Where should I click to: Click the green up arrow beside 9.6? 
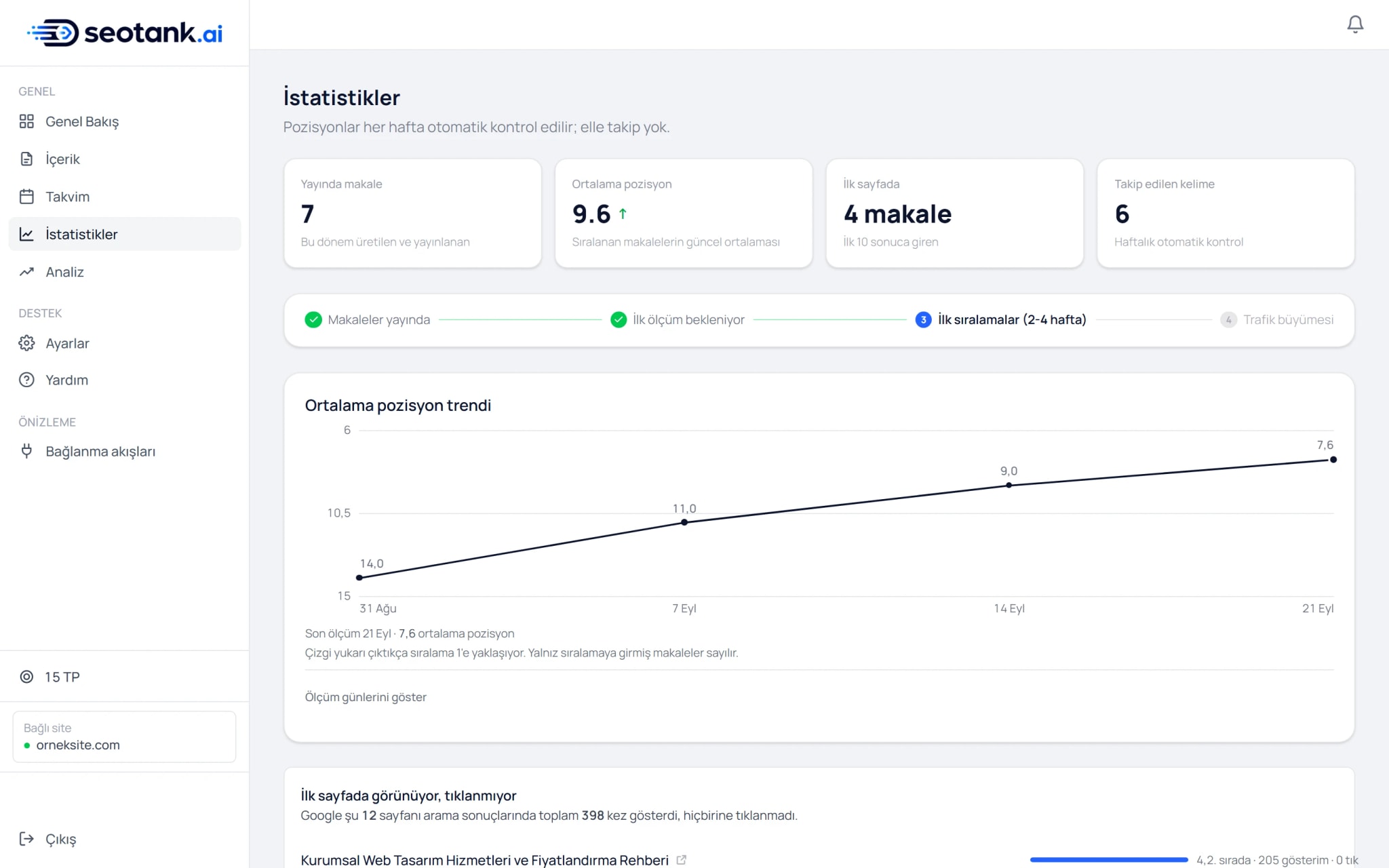623,214
